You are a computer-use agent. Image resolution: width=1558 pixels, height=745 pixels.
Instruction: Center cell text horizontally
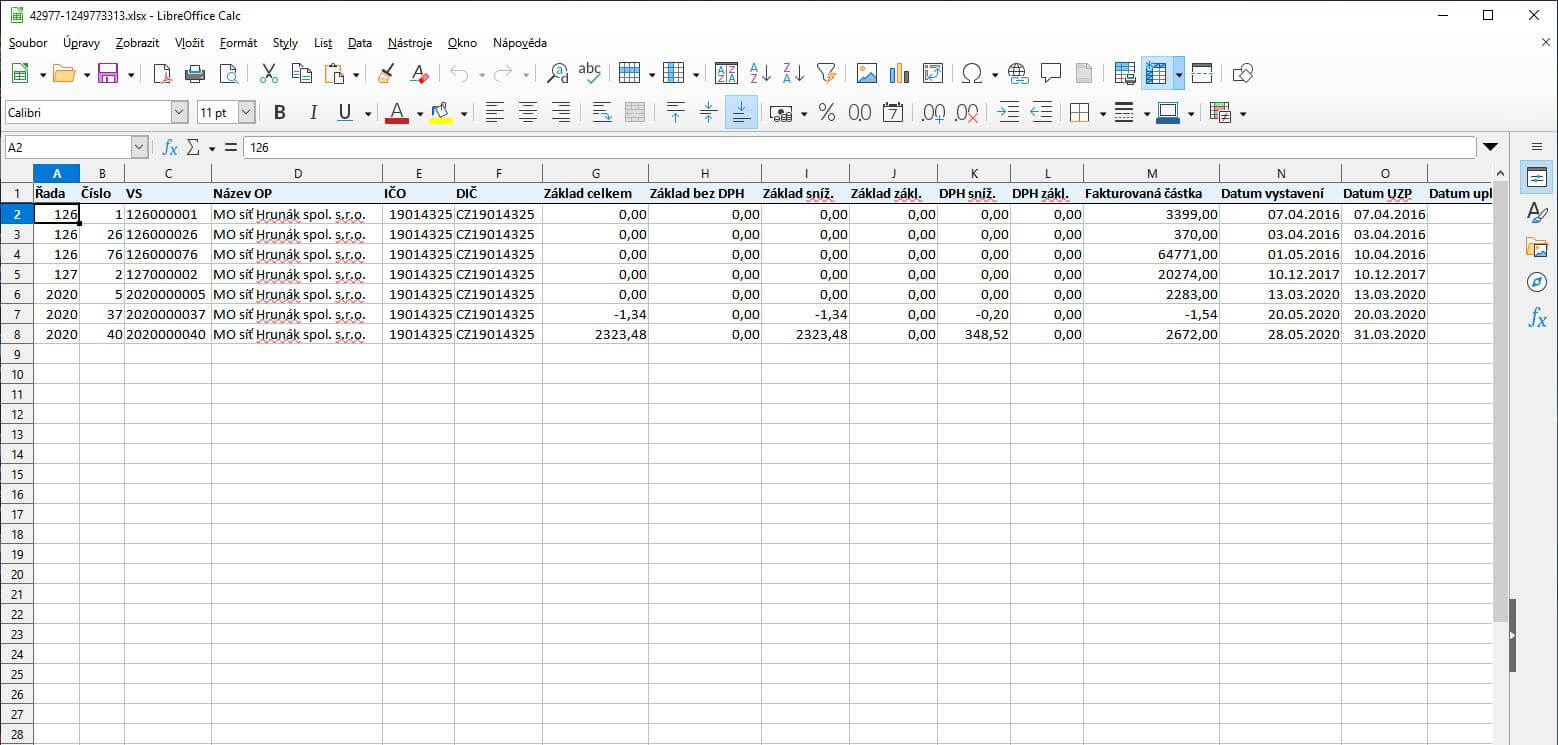coord(528,113)
